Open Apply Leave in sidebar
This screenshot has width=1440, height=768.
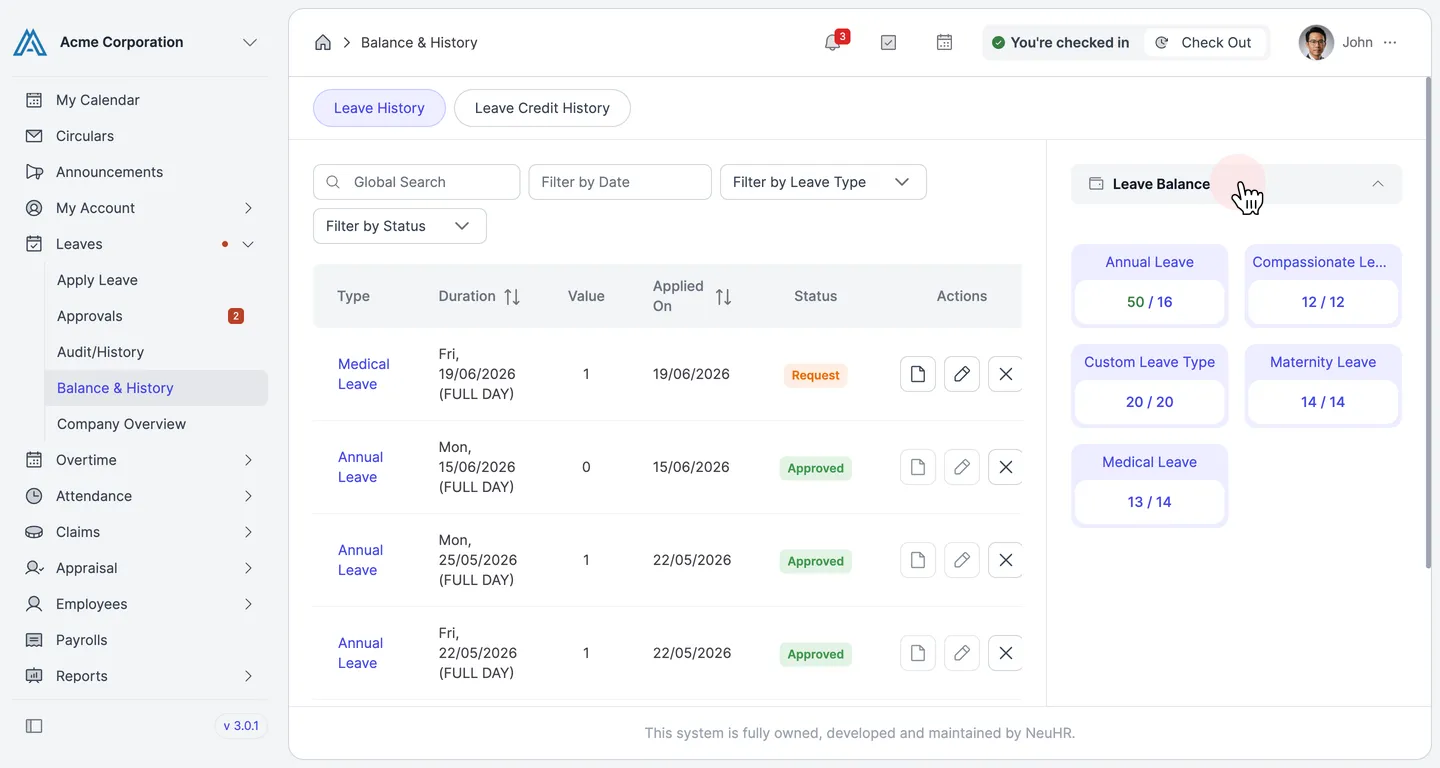[x=156, y=280]
